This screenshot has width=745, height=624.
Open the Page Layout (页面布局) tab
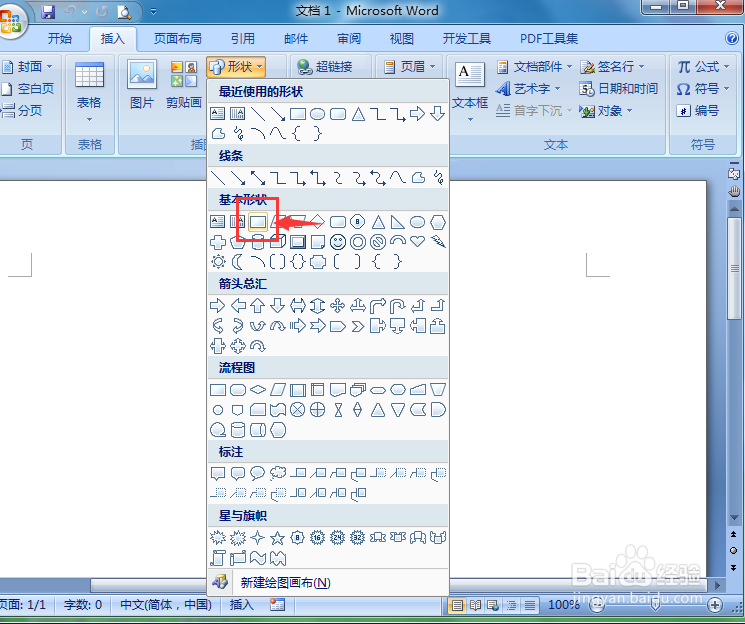[x=178, y=38]
